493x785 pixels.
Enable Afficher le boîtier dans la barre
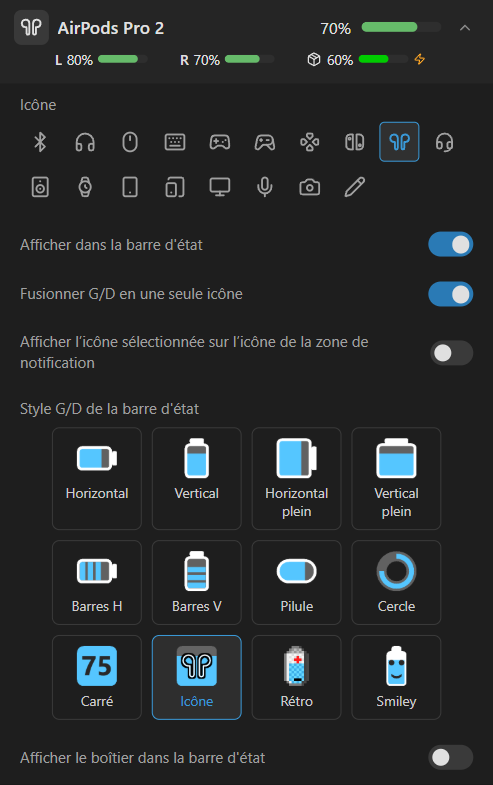(450, 757)
